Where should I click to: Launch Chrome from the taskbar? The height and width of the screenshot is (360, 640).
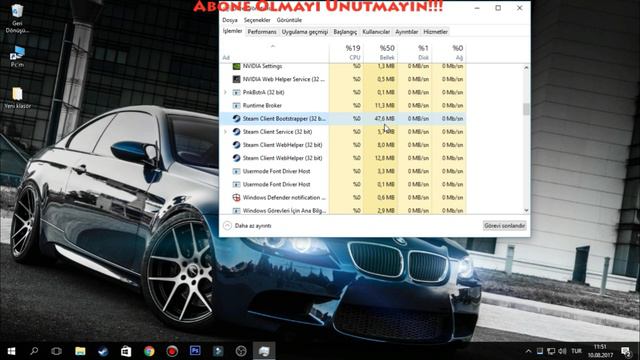click(149, 351)
